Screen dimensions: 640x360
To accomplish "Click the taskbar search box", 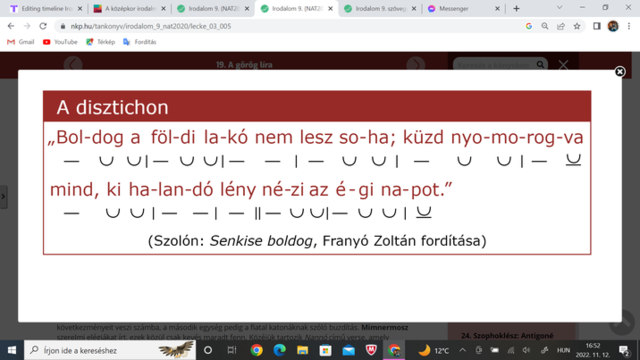I will [110, 350].
